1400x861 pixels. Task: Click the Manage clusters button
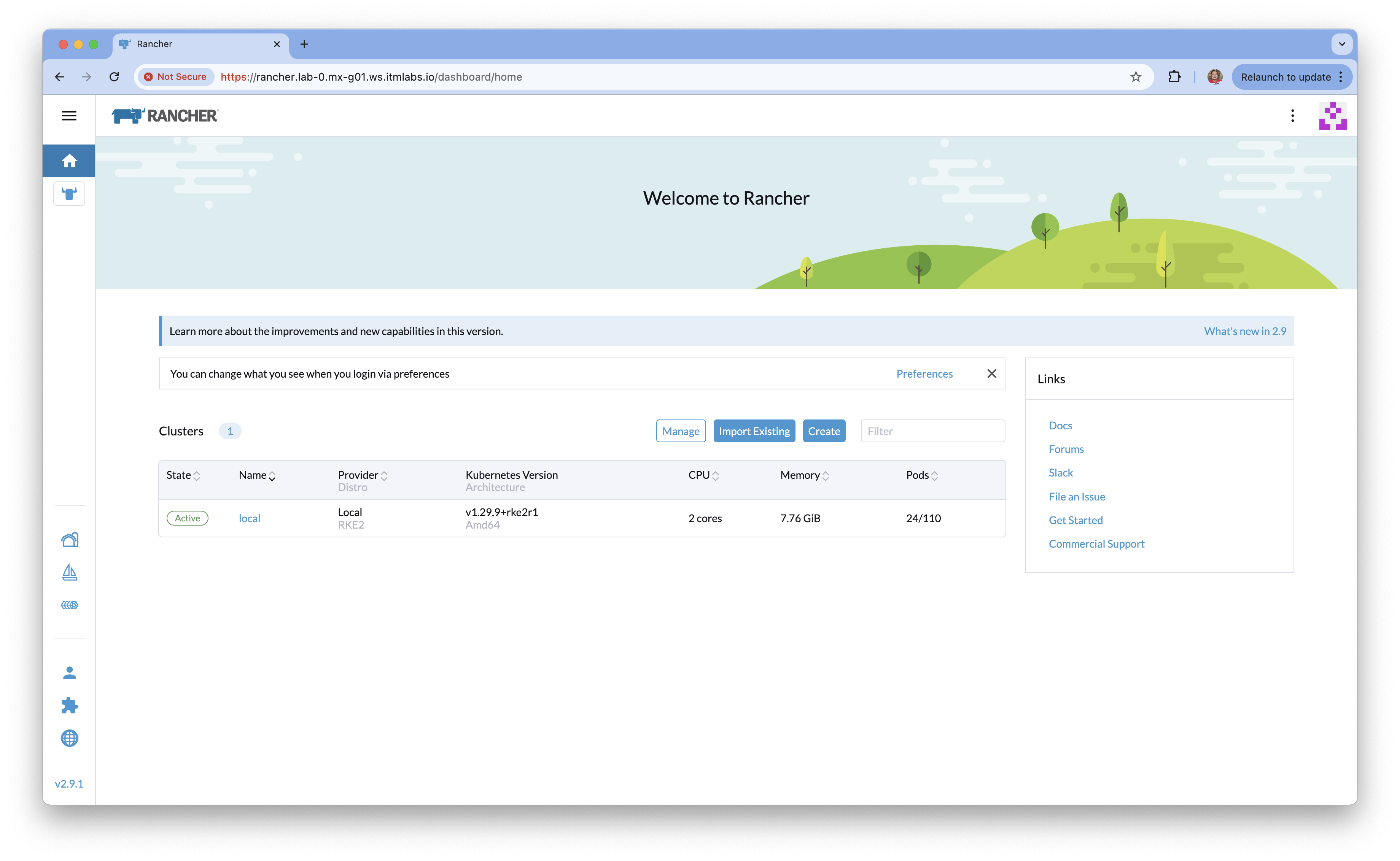pyautogui.click(x=680, y=431)
